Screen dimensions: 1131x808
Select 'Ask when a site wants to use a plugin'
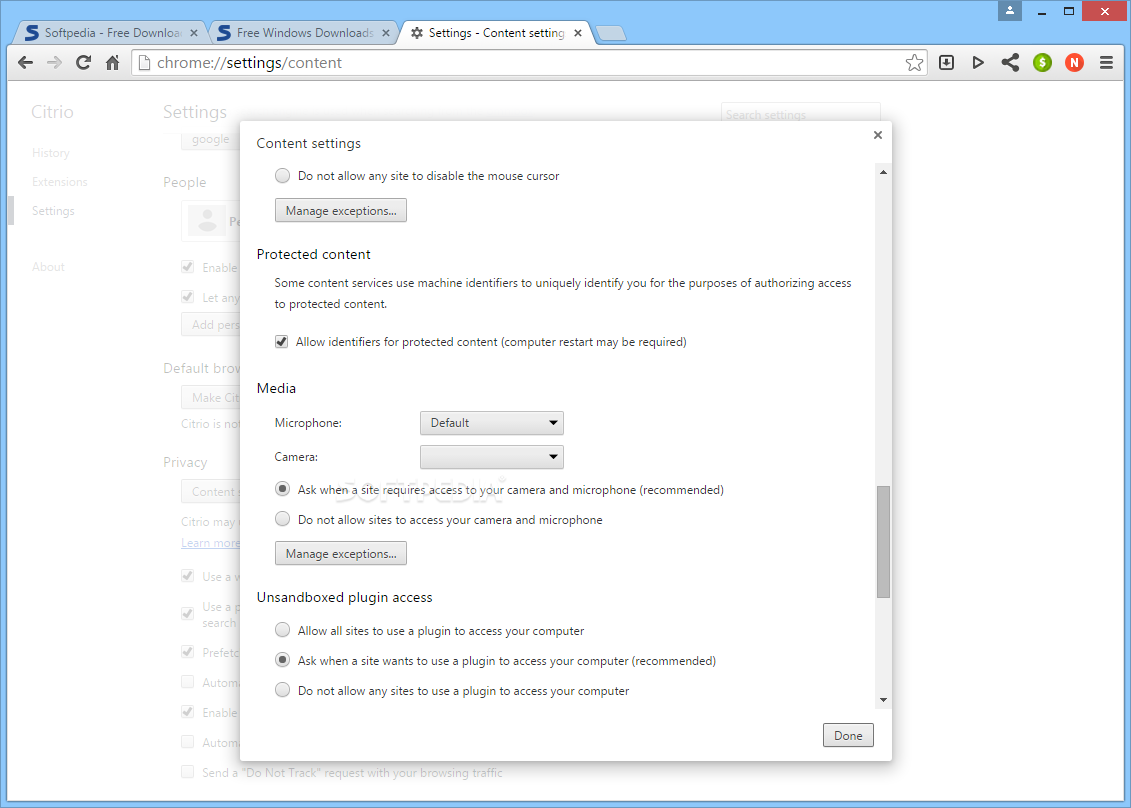coord(283,660)
